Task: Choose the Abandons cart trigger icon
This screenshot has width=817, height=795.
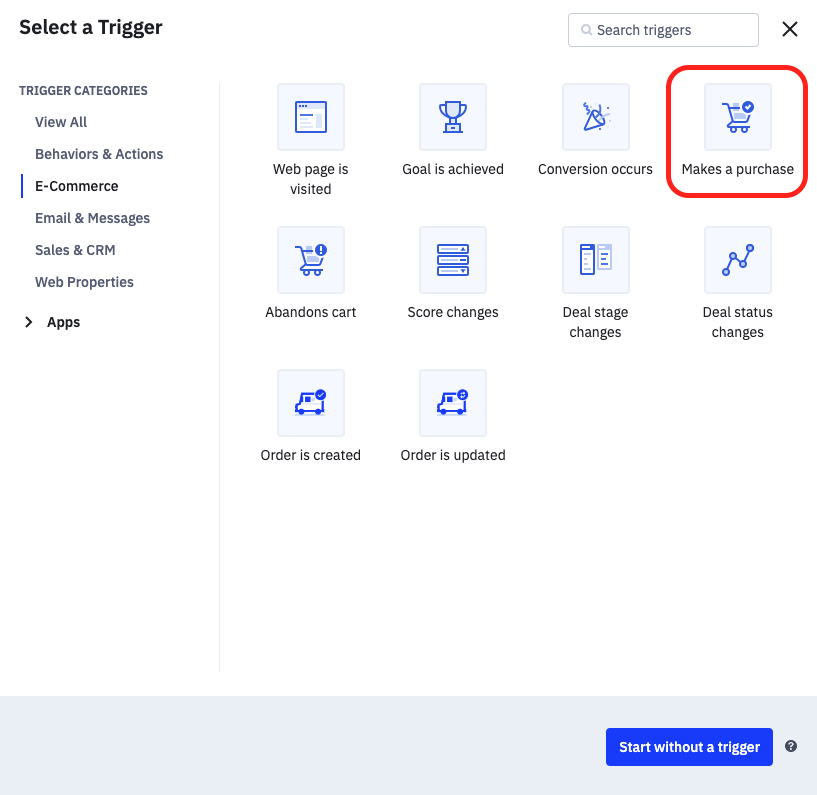Action: 311,260
